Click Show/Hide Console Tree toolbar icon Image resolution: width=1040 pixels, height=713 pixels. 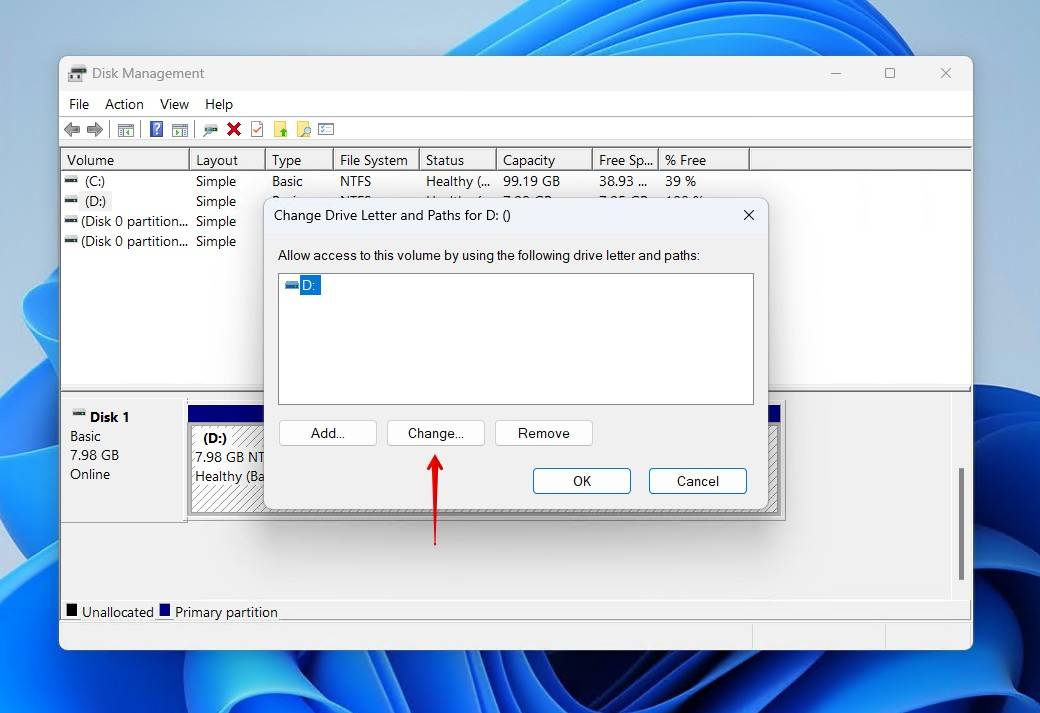pos(125,130)
